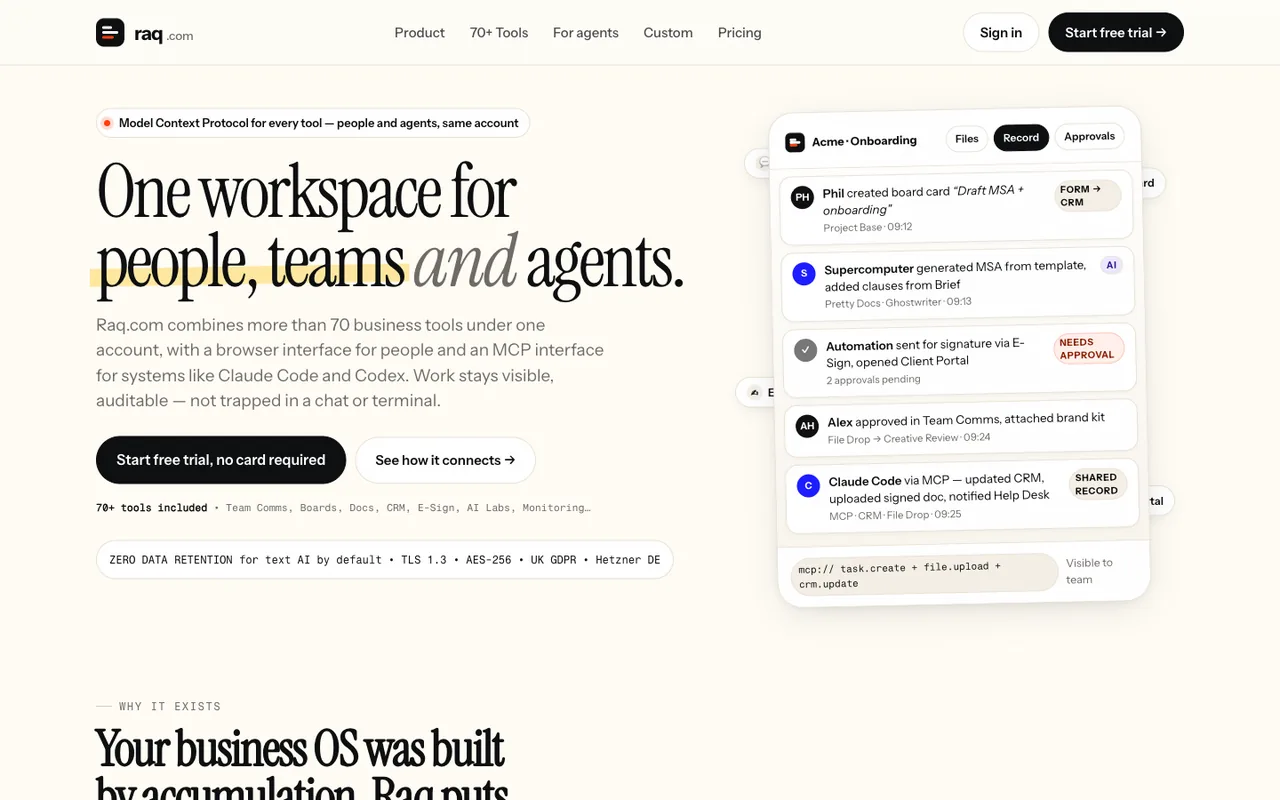1280x800 pixels.
Task: Click the PH avatar for Phil
Action: (x=802, y=198)
